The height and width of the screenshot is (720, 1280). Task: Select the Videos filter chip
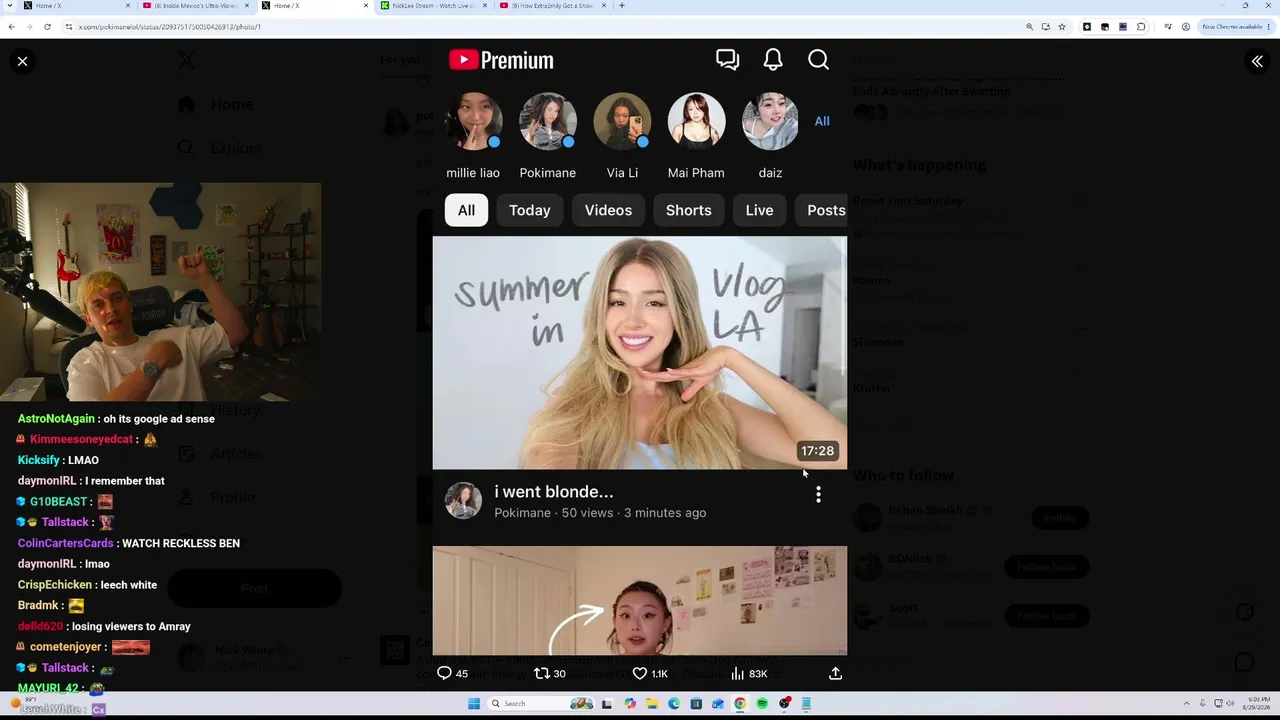coord(608,210)
